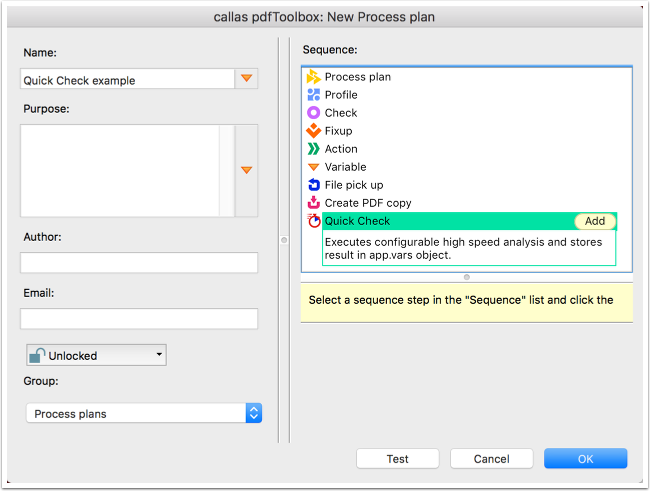Image resolution: width=650 pixels, height=491 pixels.
Task: Select the highlighted Quick Check row
Action: tap(469, 221)
